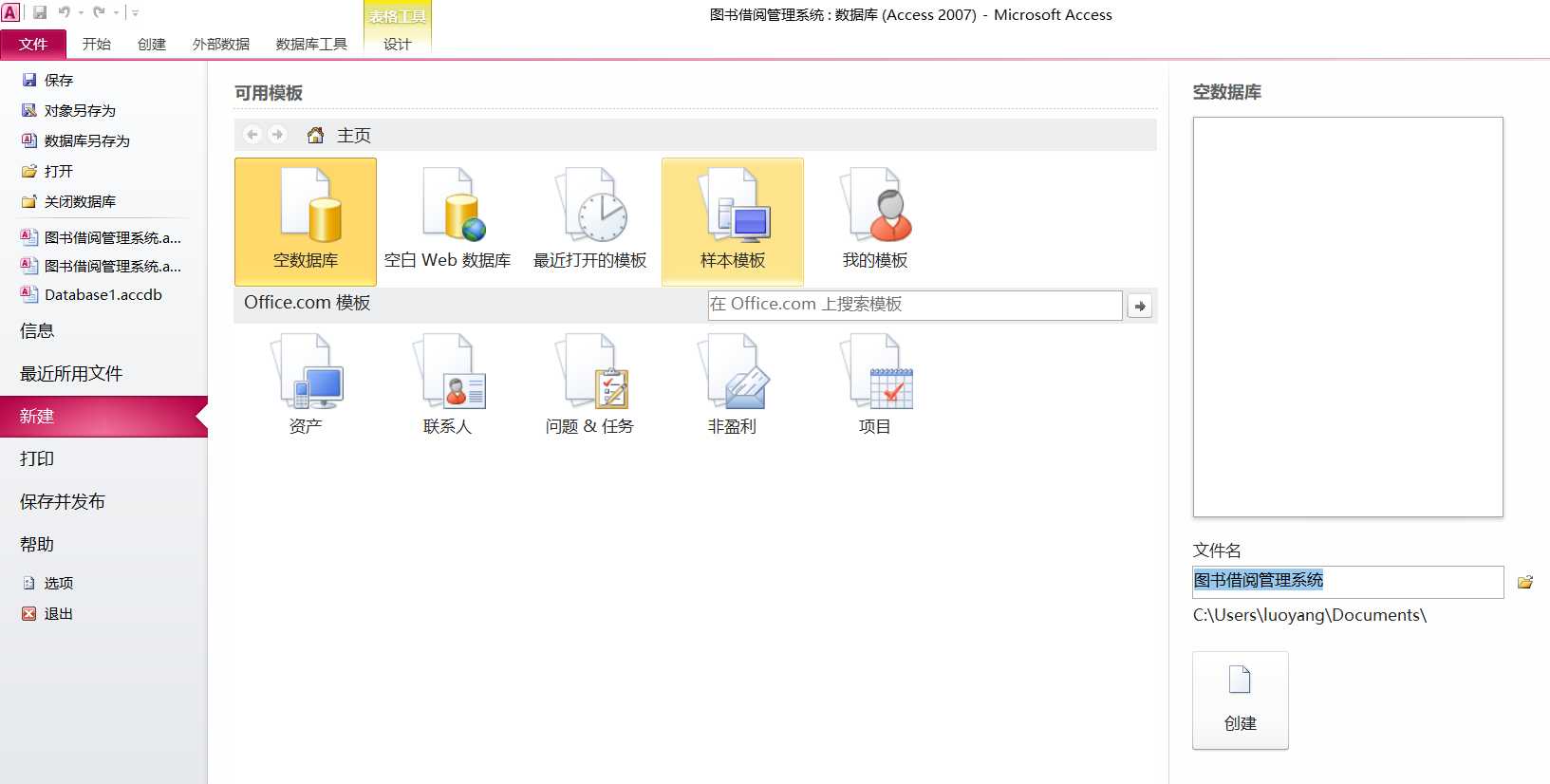Image resolution: width=1550 pixels, height=784 pixels.
Task: Click the 创建 button to create database
Action: click(1241, 700)
